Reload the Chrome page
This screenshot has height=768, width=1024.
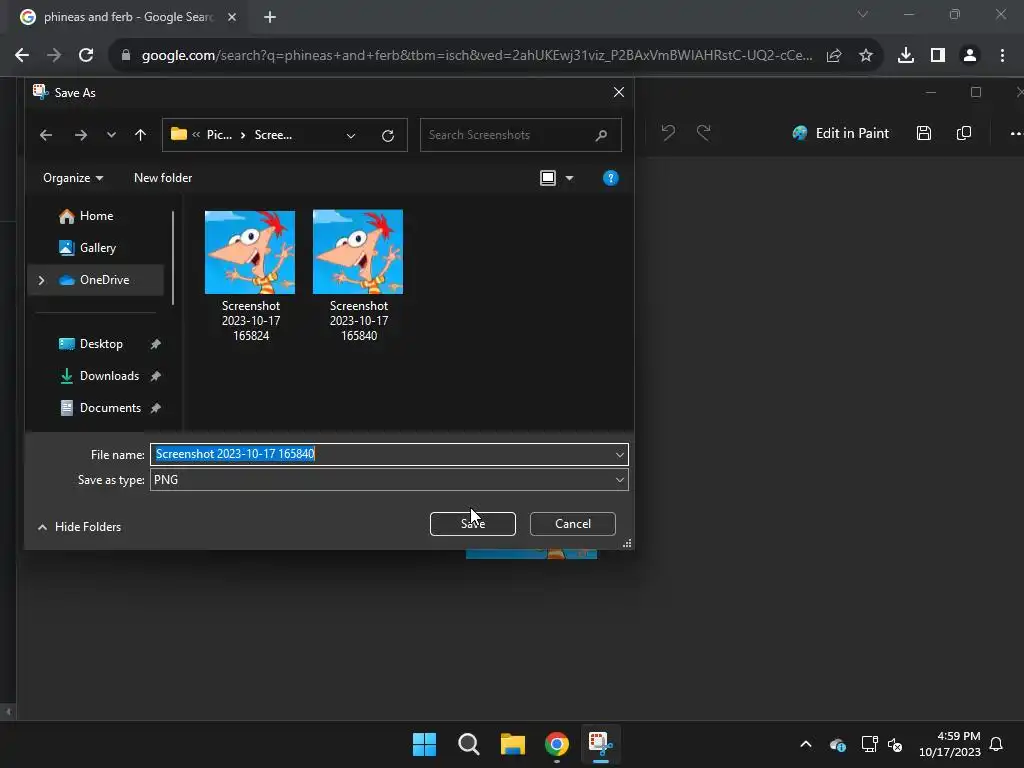click(x=86, y=56)
